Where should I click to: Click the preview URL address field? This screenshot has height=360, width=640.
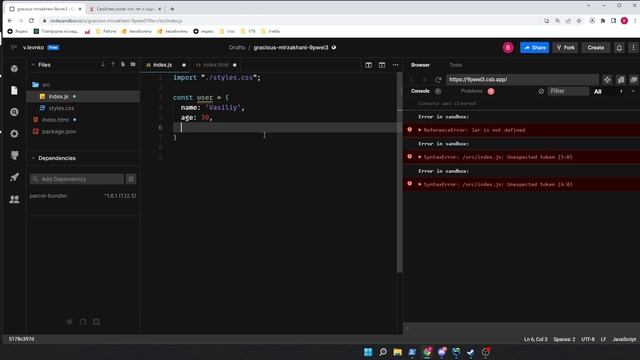point(522,80)
